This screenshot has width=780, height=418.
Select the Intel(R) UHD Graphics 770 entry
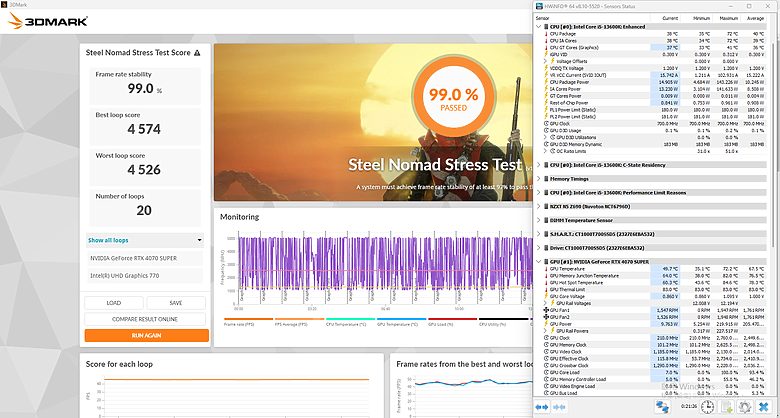pyautogui.click(x=145, y=276)
